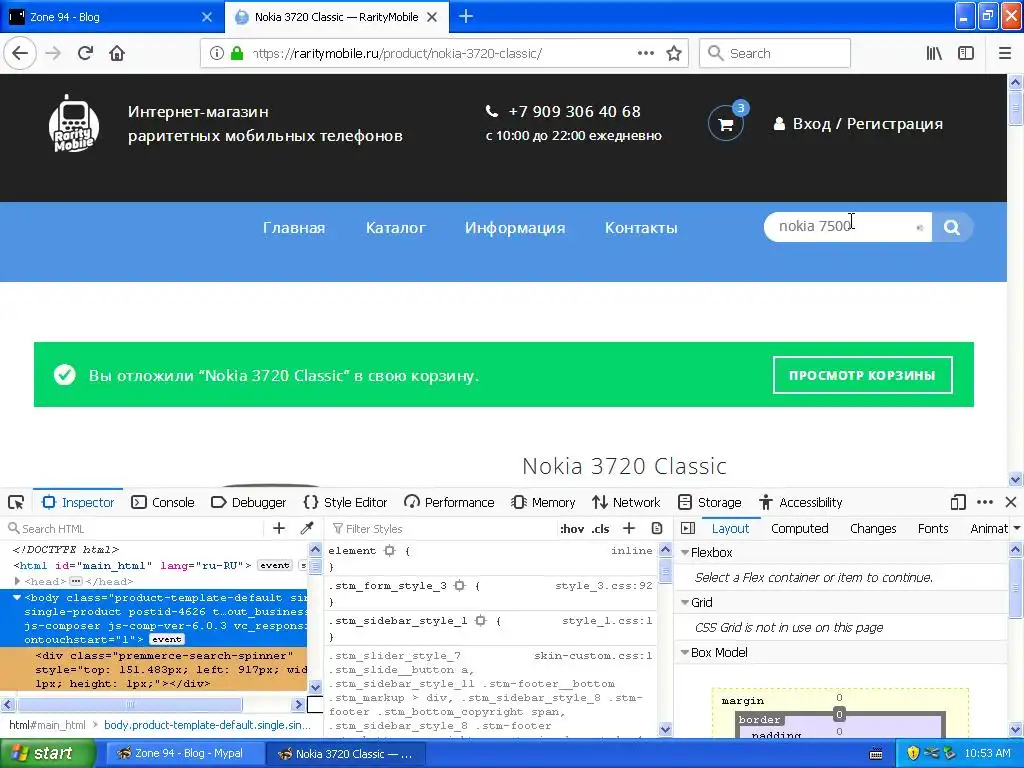Open the browser hamburger menu

point(1005,54)
